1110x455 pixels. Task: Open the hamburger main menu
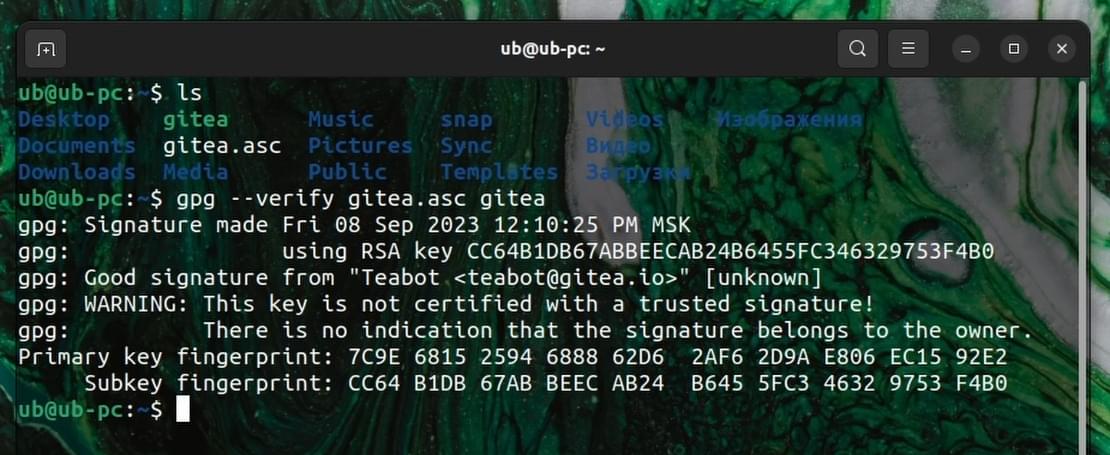(908, 49)
